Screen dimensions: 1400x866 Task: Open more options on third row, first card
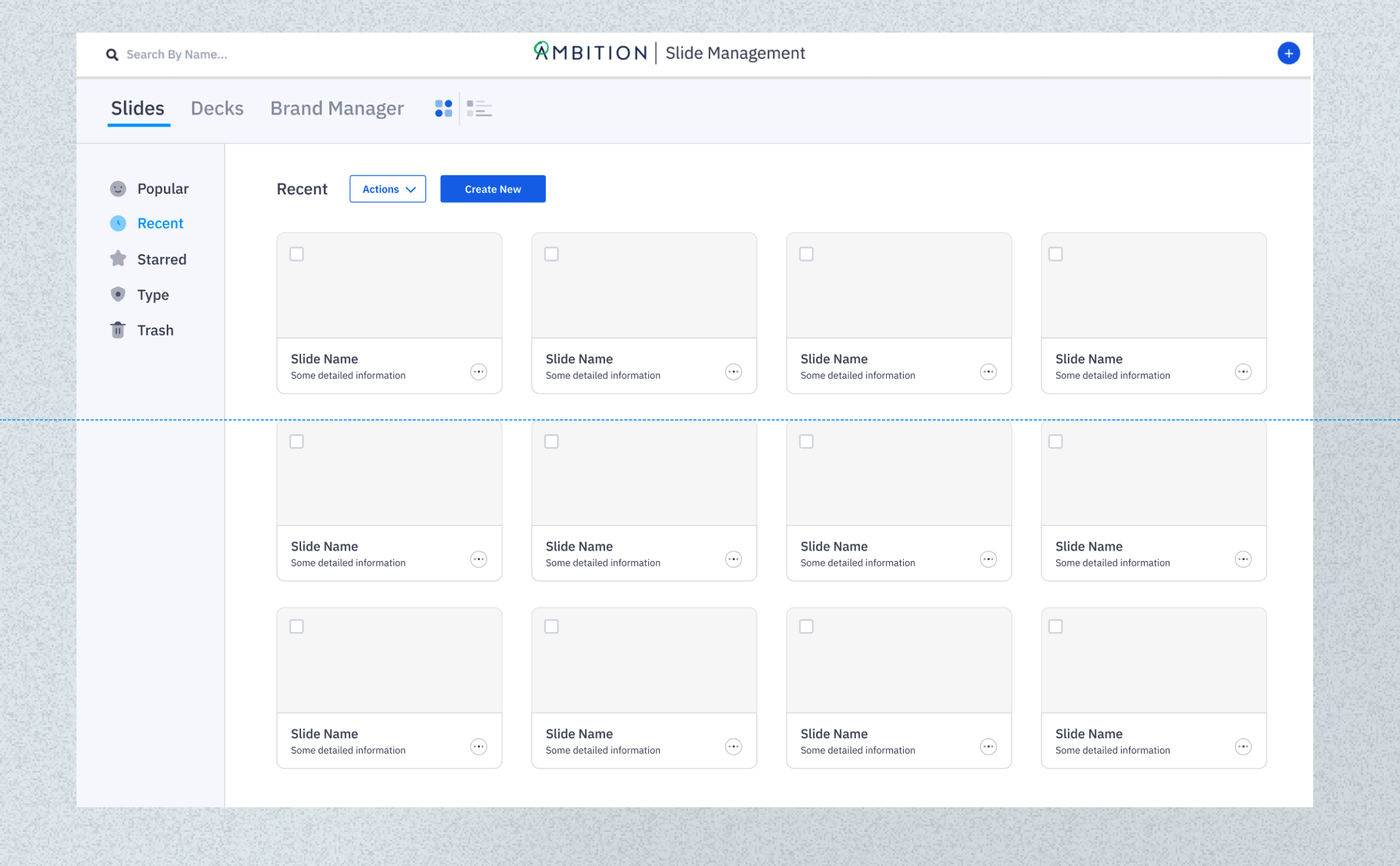click(479, 747)
